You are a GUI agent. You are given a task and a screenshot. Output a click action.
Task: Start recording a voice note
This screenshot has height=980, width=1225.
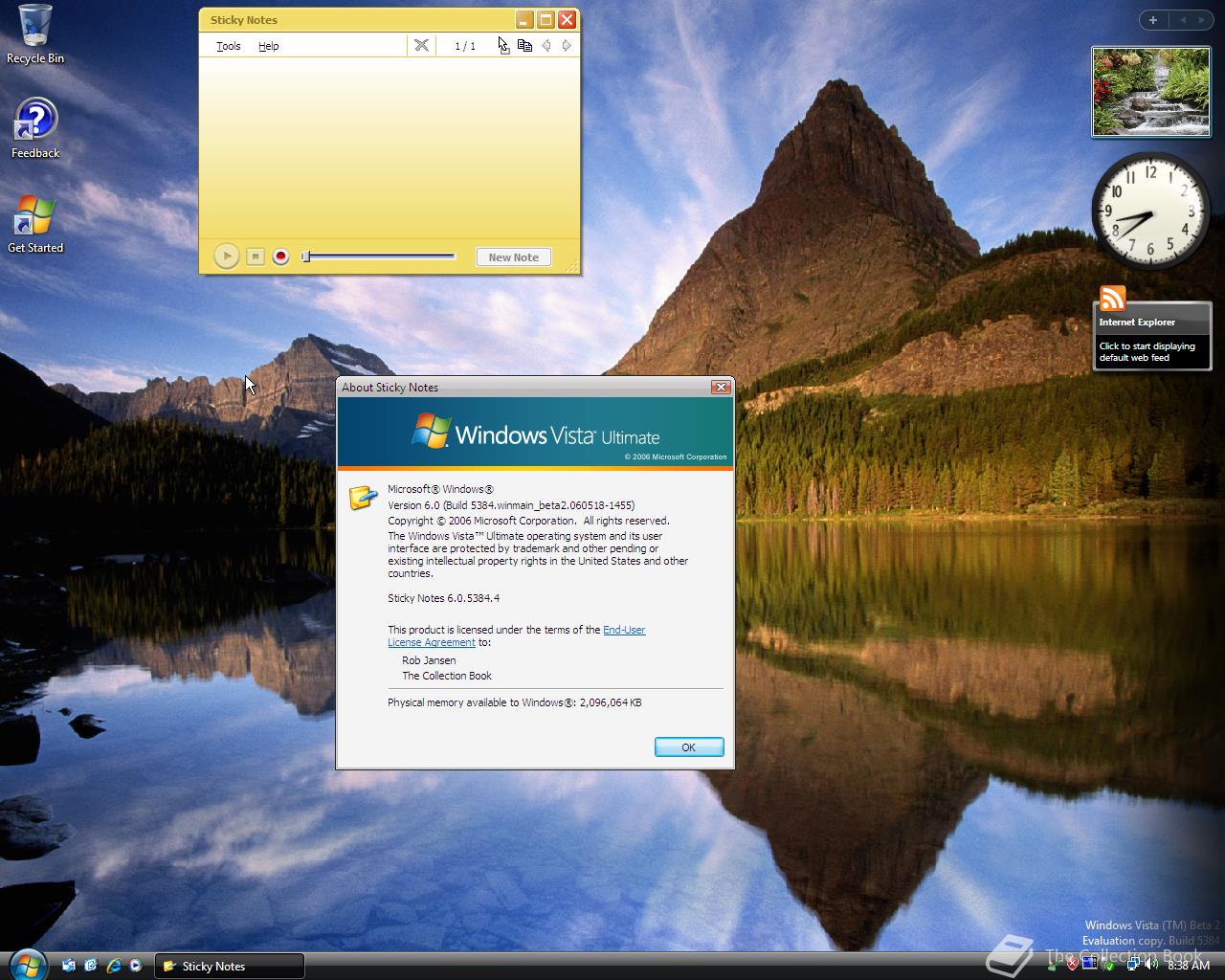[280, 256]
